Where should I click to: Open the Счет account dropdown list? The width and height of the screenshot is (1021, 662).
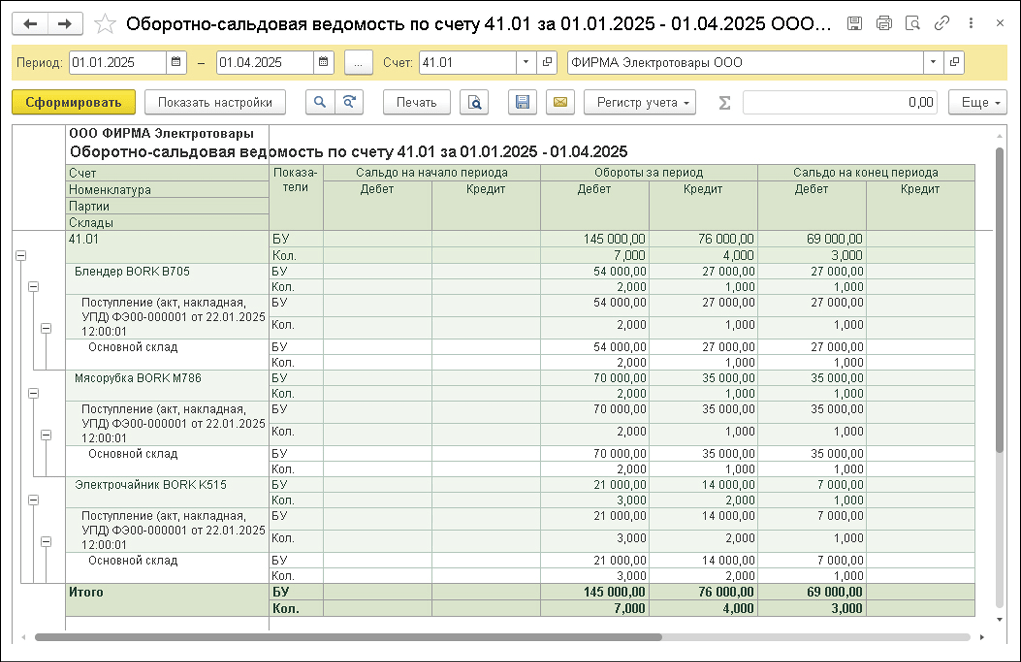(x=527, y=63)
